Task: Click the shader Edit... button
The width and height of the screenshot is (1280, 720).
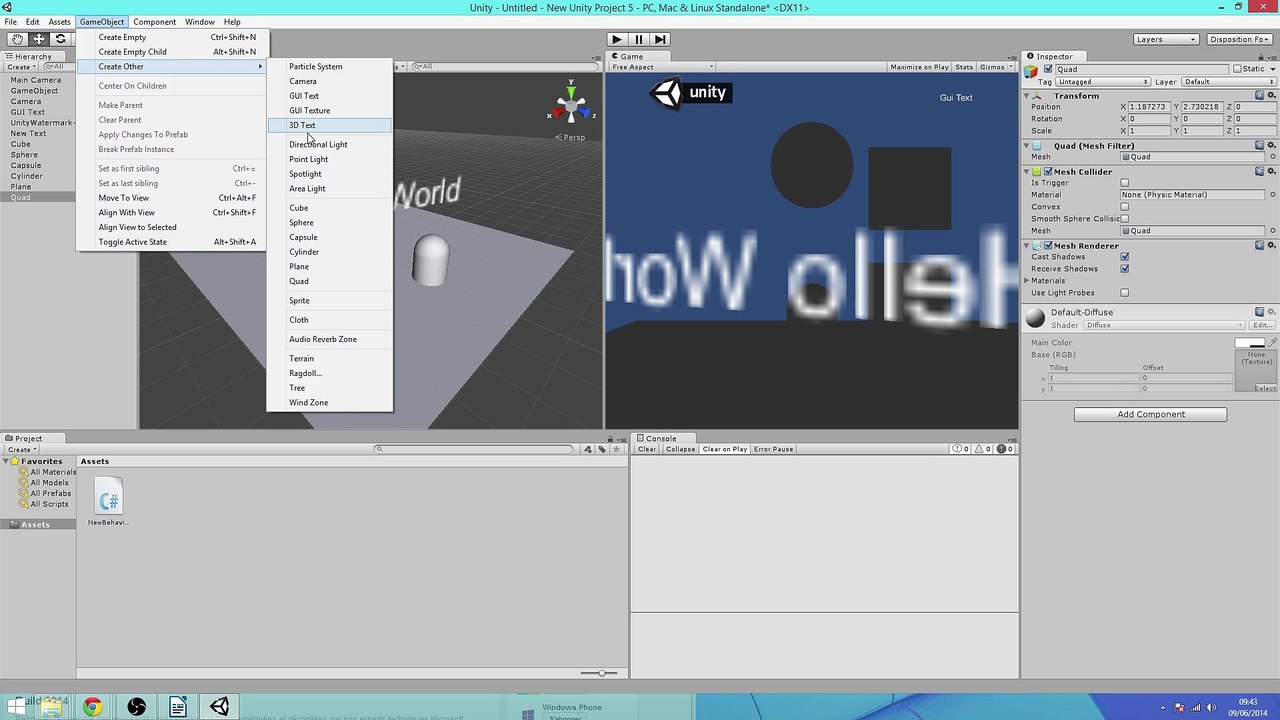Action: pos(1262,325)
